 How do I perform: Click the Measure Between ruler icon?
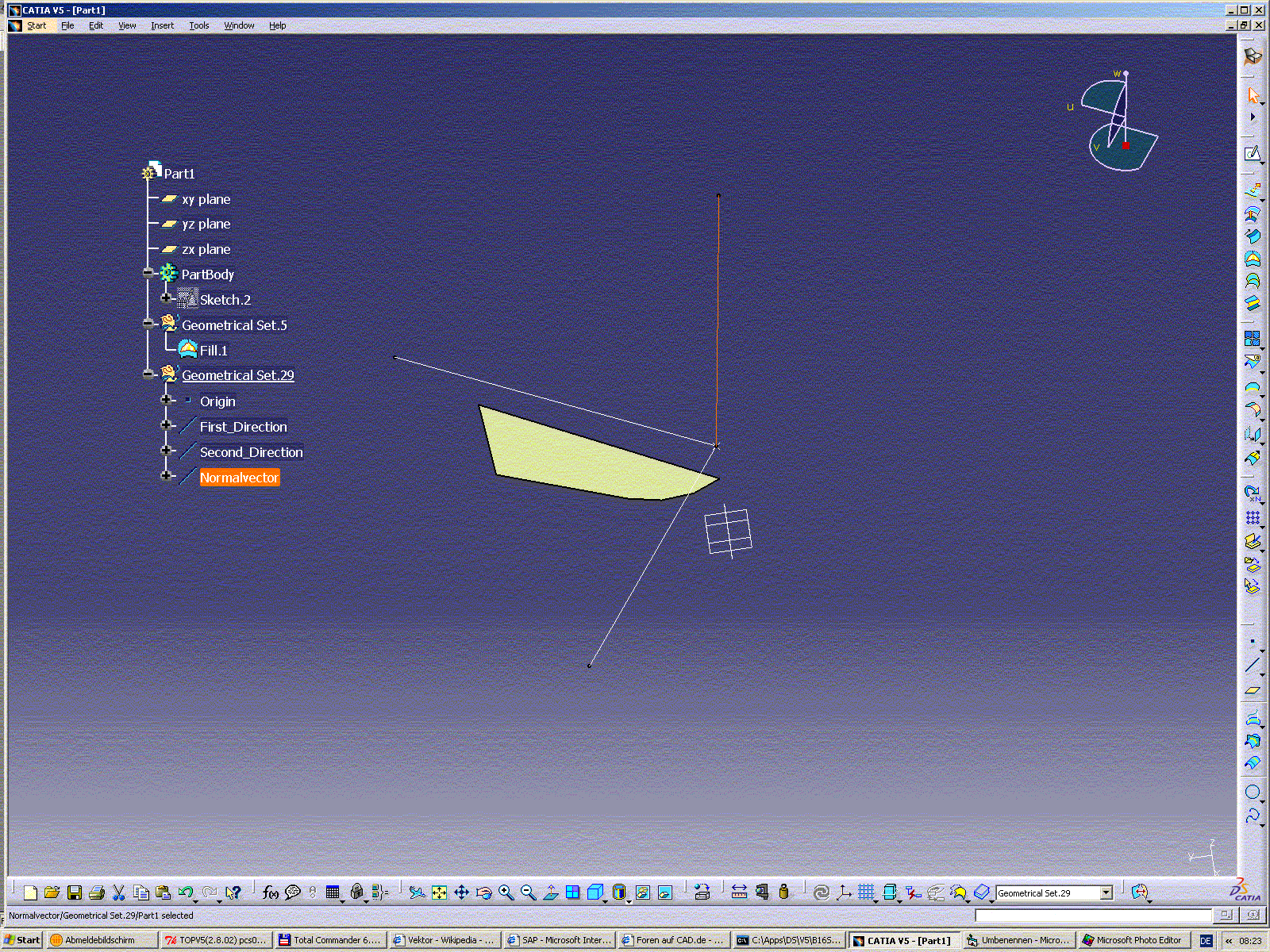tap(740, 892)
